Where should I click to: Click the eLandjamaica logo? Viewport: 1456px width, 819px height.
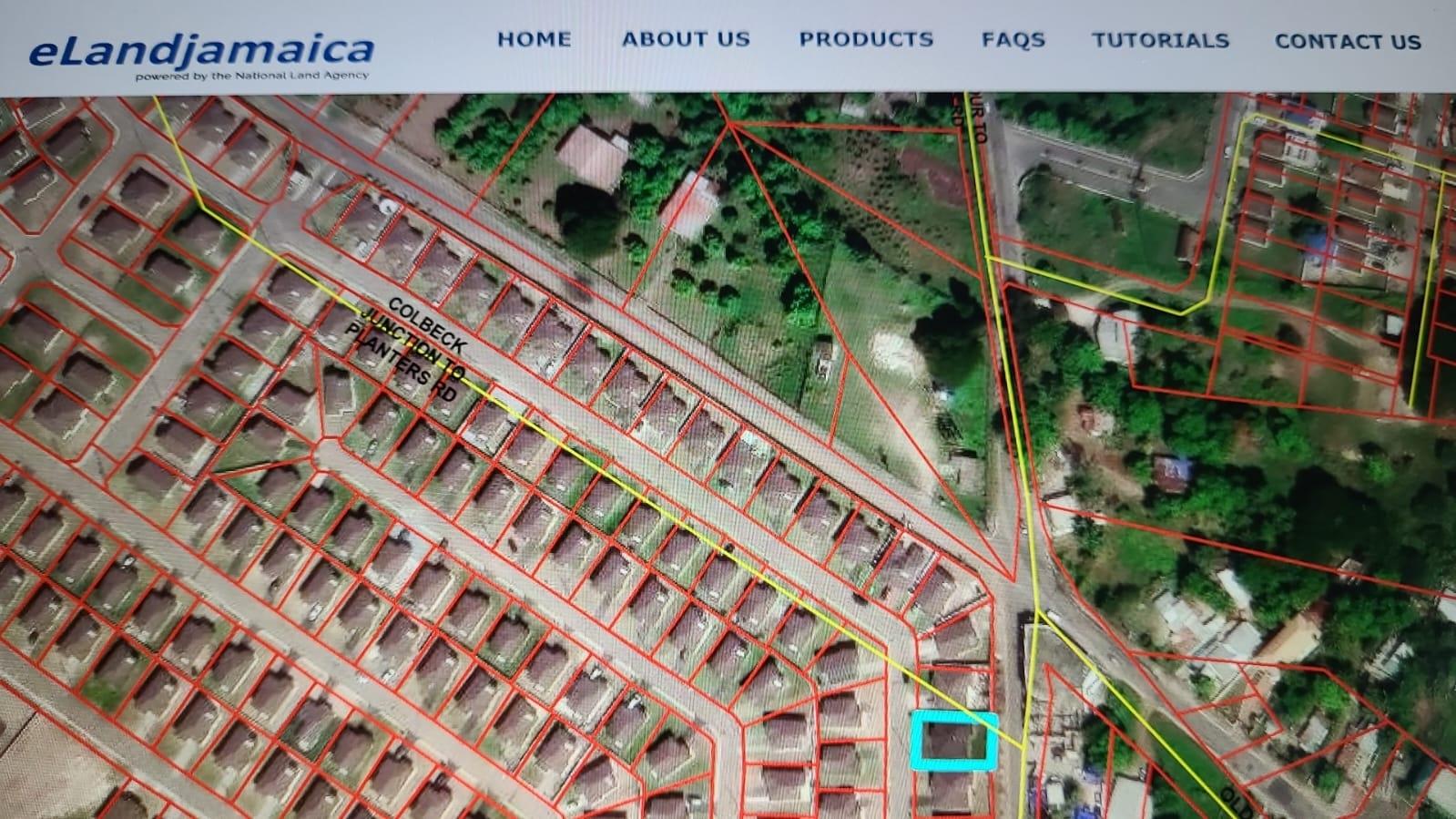pyautogui.click(x=201, y=56)
